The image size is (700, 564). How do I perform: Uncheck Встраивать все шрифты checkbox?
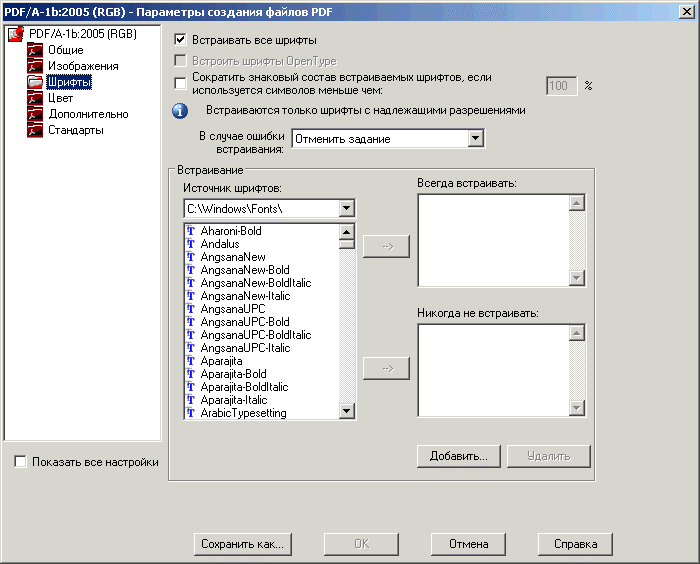click(x=180, y=40)
